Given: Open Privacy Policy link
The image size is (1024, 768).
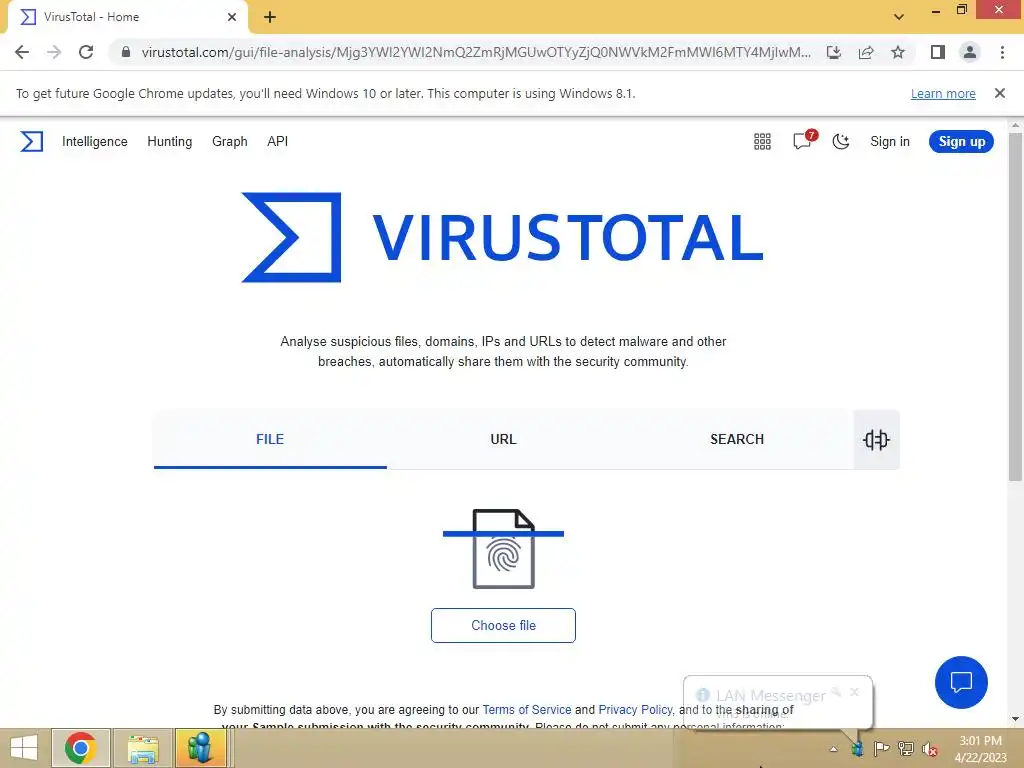Looking at the screenshot, I should click(635, 710).
